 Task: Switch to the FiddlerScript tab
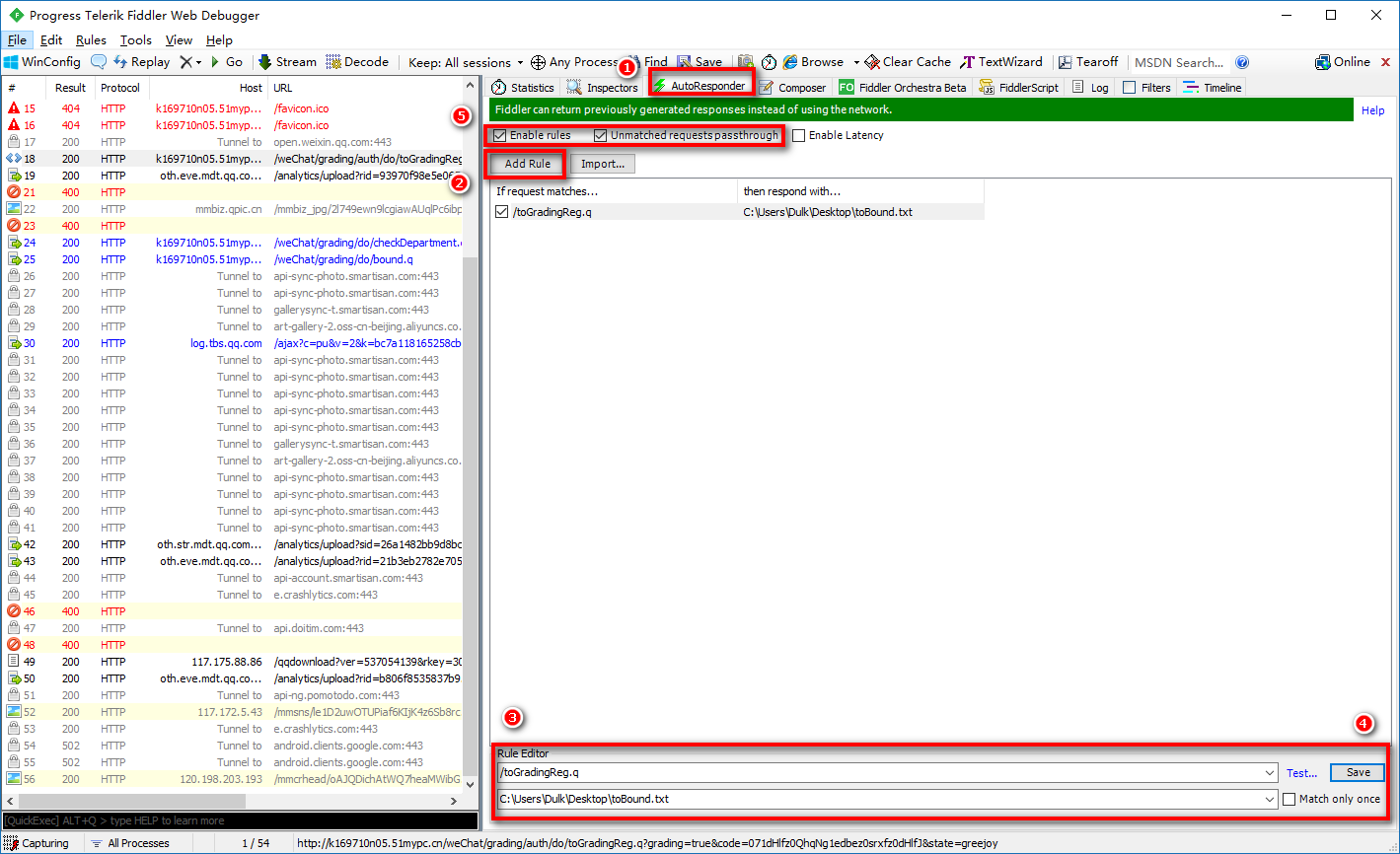click(1019, 88)
